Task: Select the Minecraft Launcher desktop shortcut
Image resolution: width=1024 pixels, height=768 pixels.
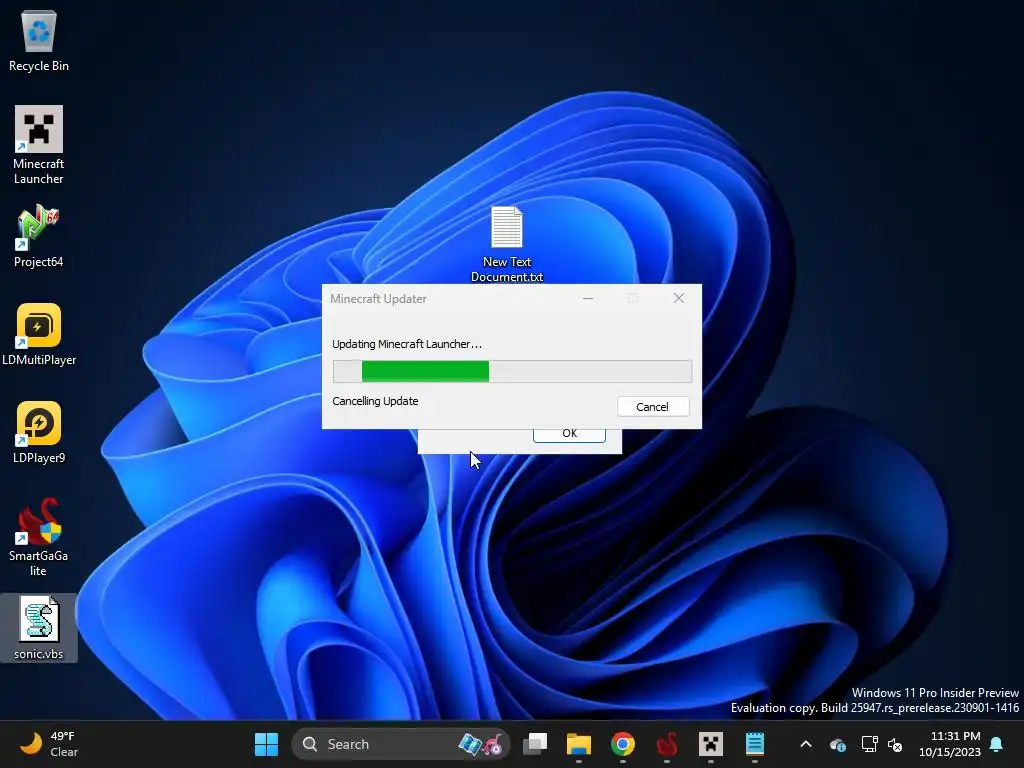Action: tap(39, 145)
